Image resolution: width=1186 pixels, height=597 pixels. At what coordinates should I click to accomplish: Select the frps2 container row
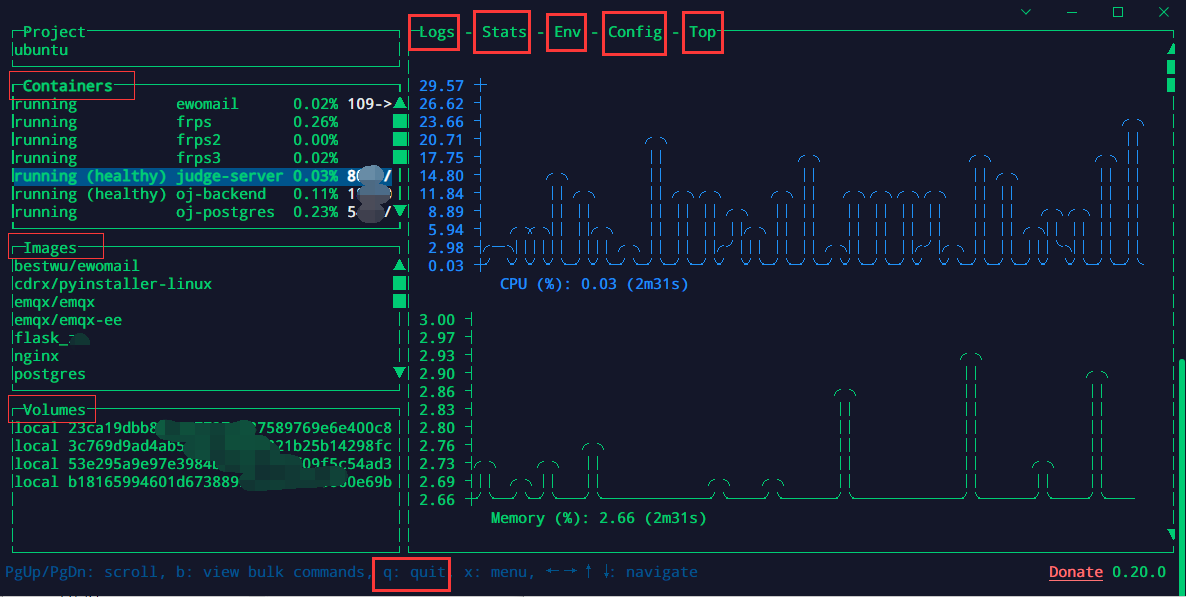point(198,140)
